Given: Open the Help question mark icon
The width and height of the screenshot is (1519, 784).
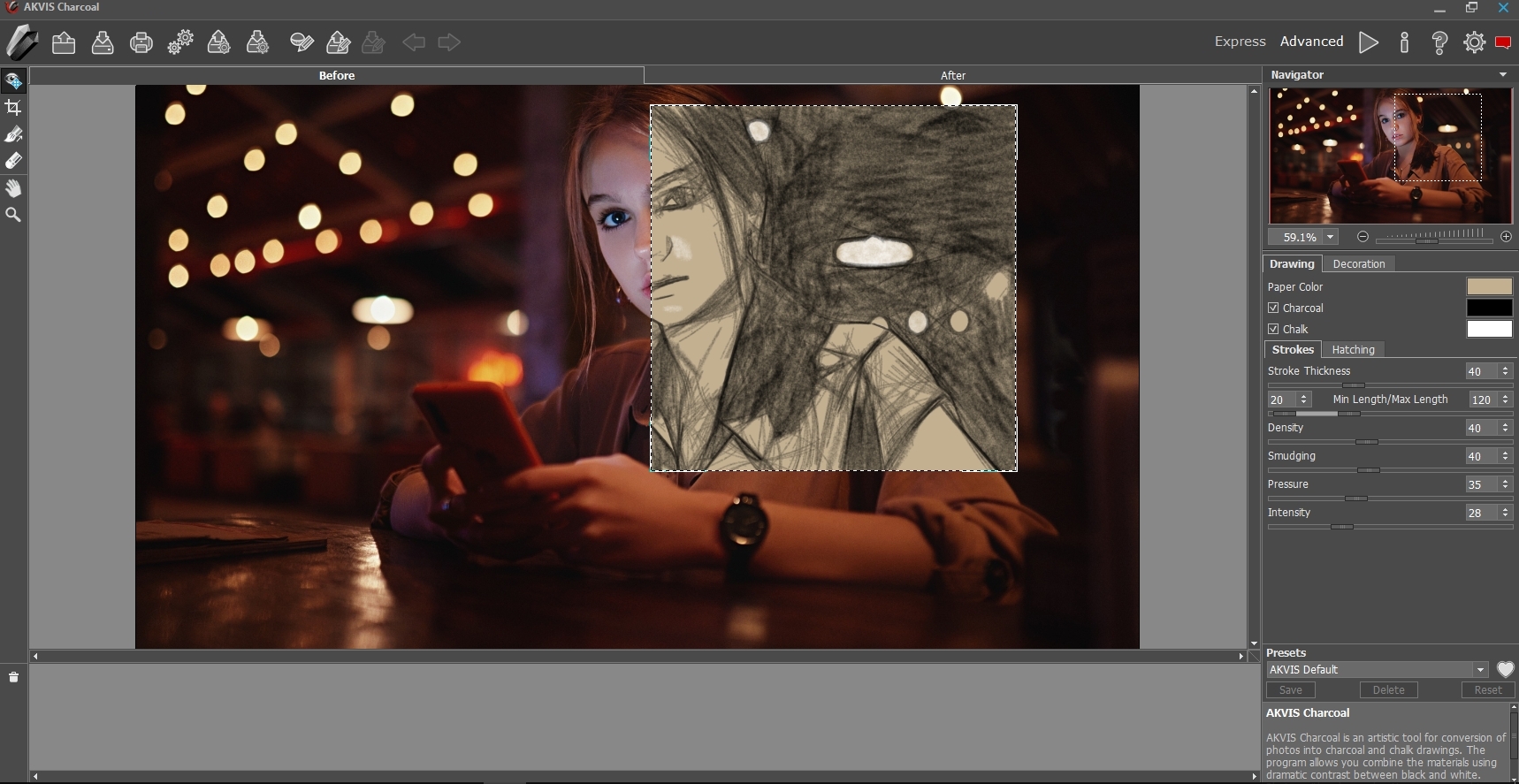Looking at the screenshot, I should (1439, 42).
